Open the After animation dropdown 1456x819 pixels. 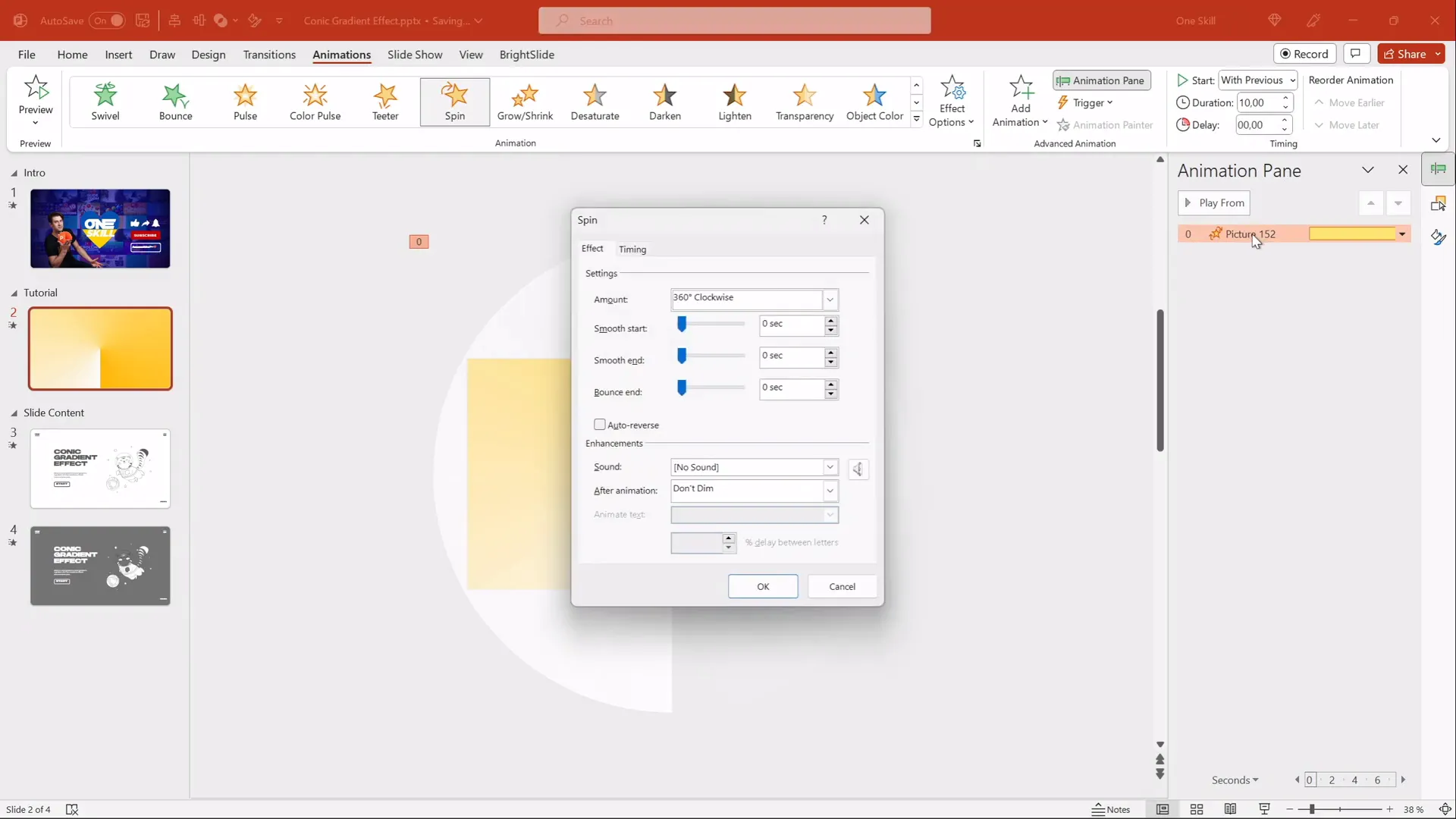tap(831, 491)
